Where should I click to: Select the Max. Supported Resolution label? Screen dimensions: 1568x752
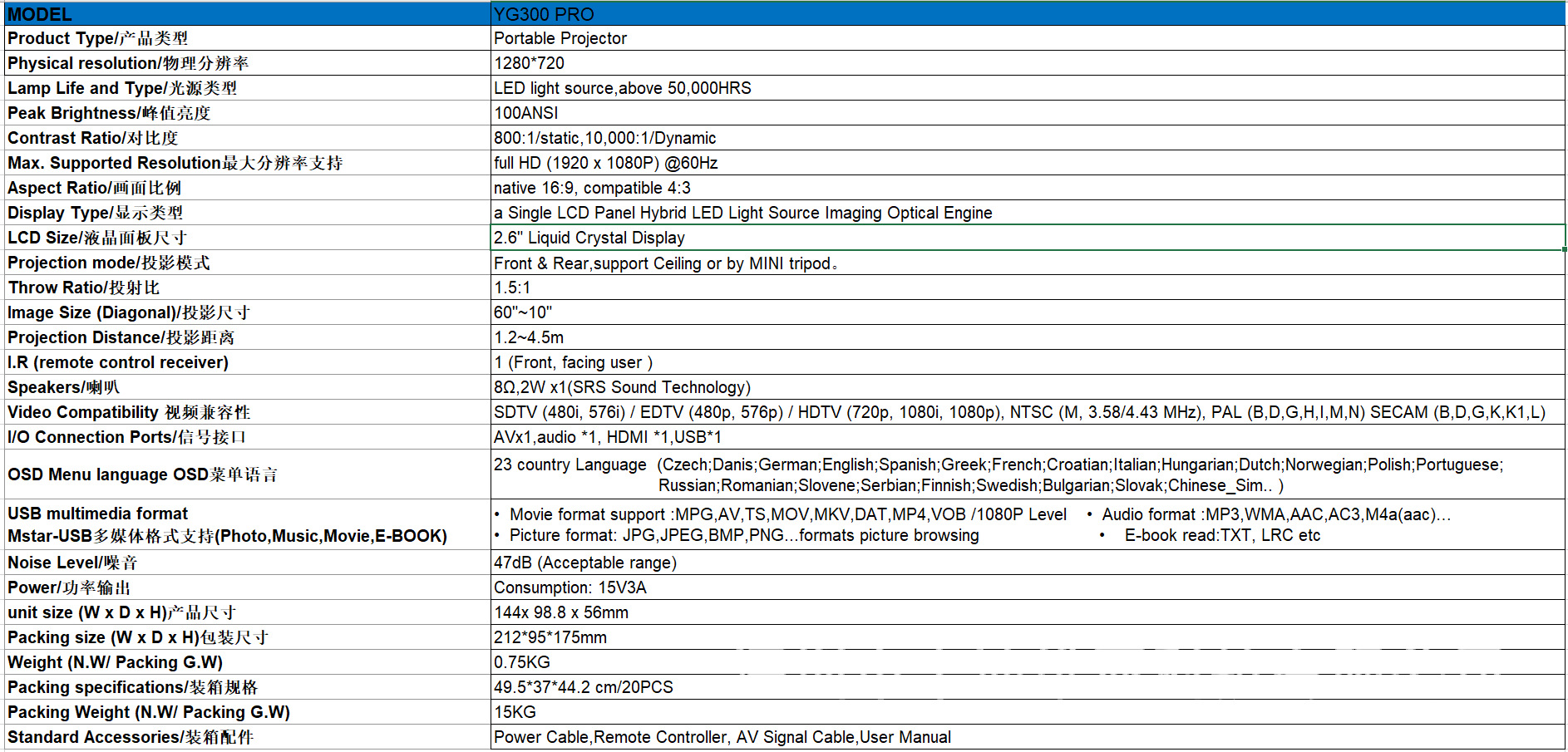click(x=247, y=163)
